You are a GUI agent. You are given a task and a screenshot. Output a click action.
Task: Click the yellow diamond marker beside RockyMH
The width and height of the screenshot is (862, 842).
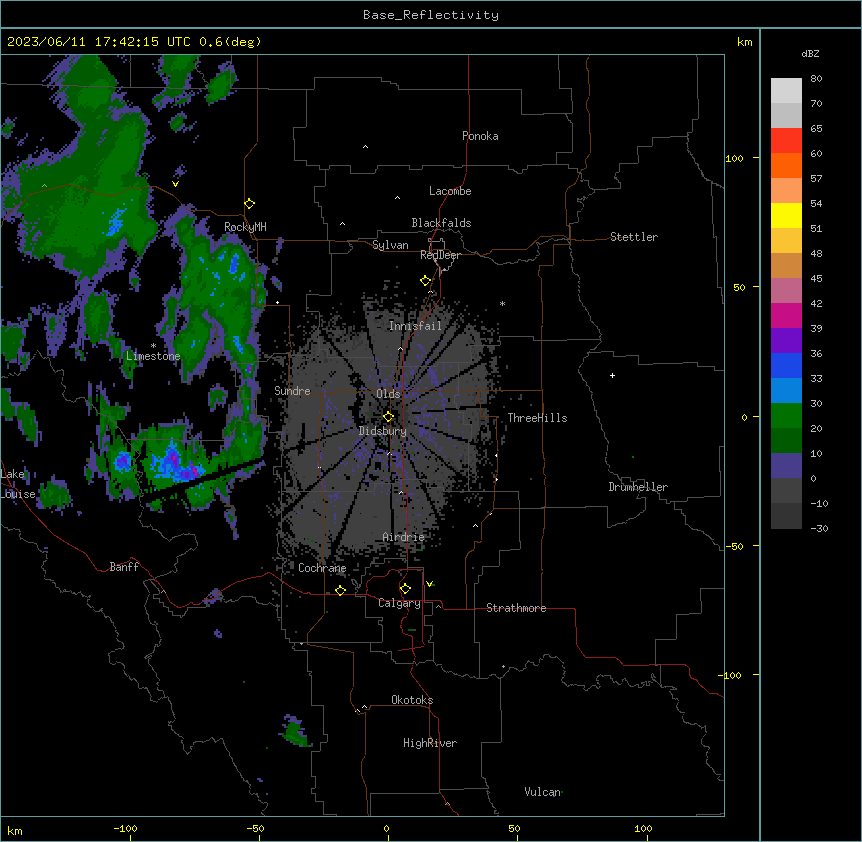(249, 204)
